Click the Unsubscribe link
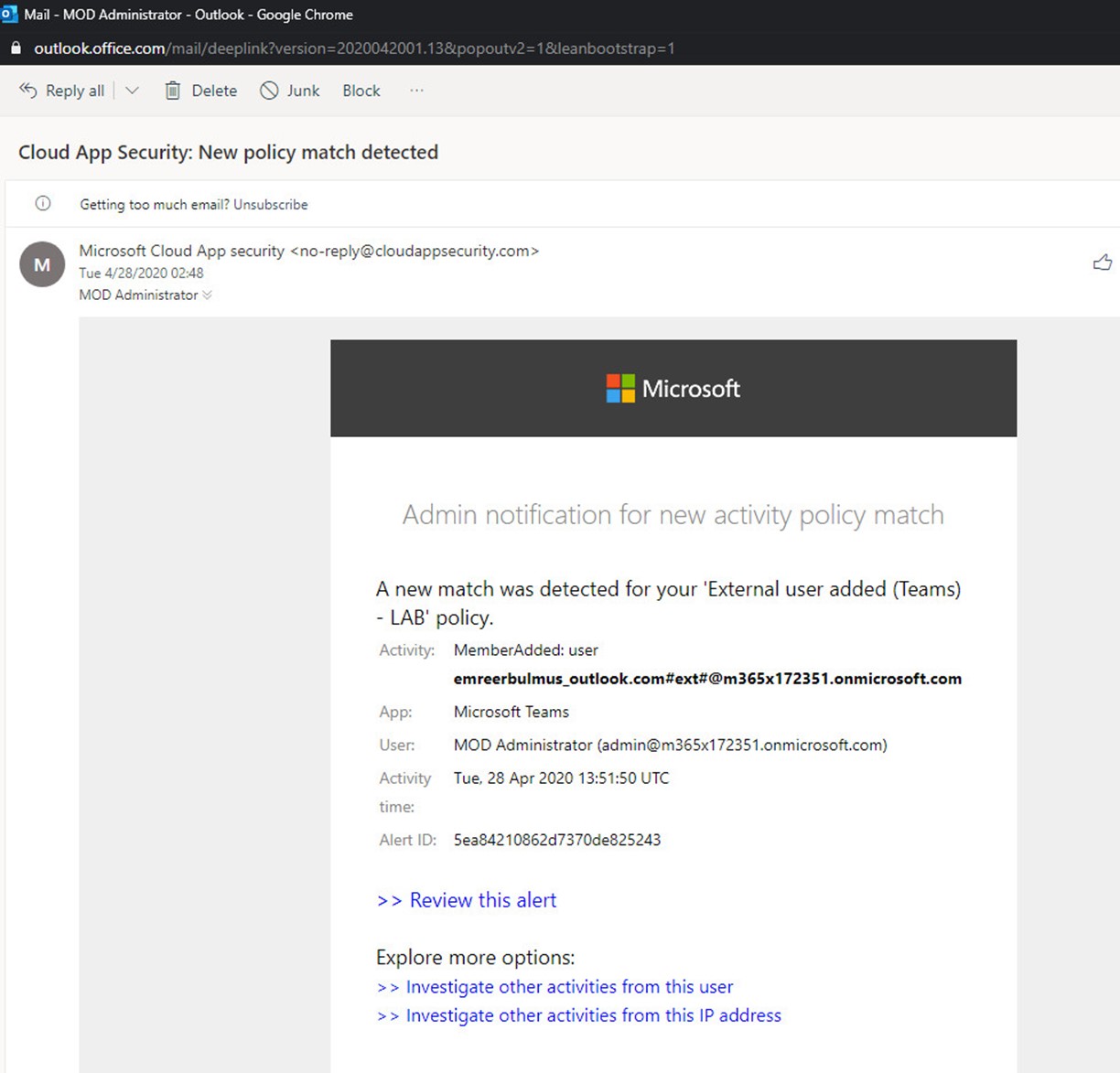This screenshot has height=1073, width=1120. pyautogui.click(x=271, y=205)
